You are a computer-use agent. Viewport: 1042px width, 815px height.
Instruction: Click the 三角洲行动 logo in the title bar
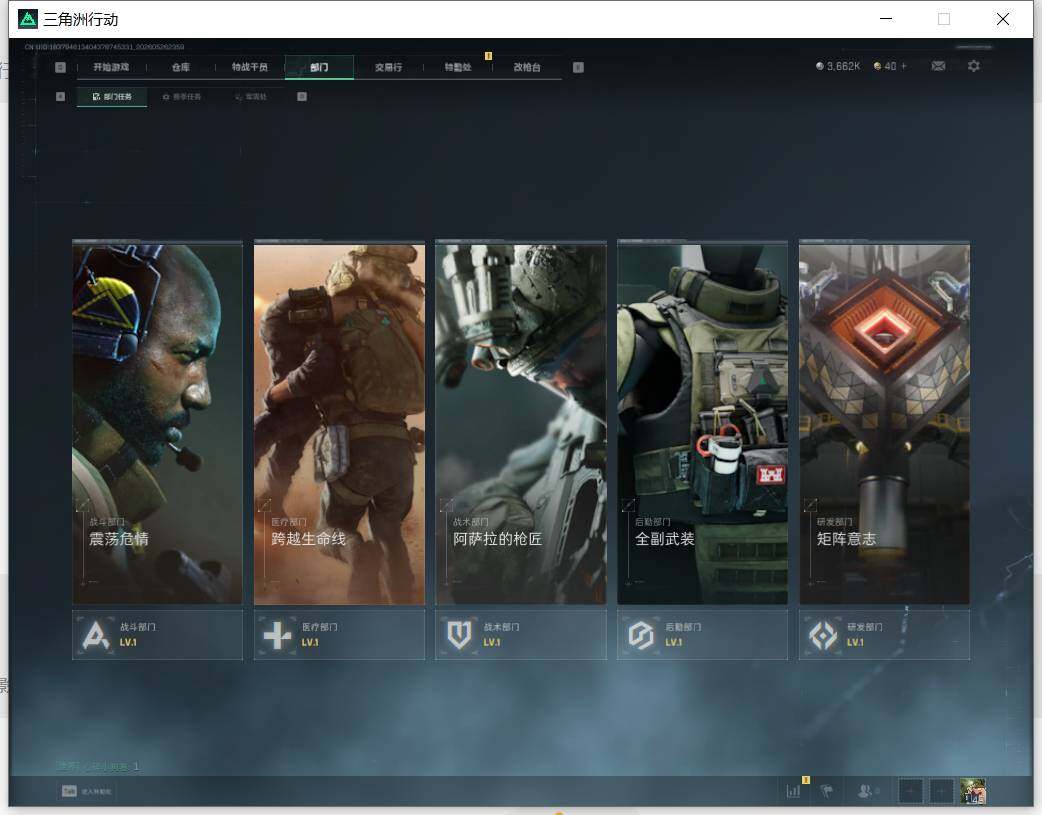28,19
